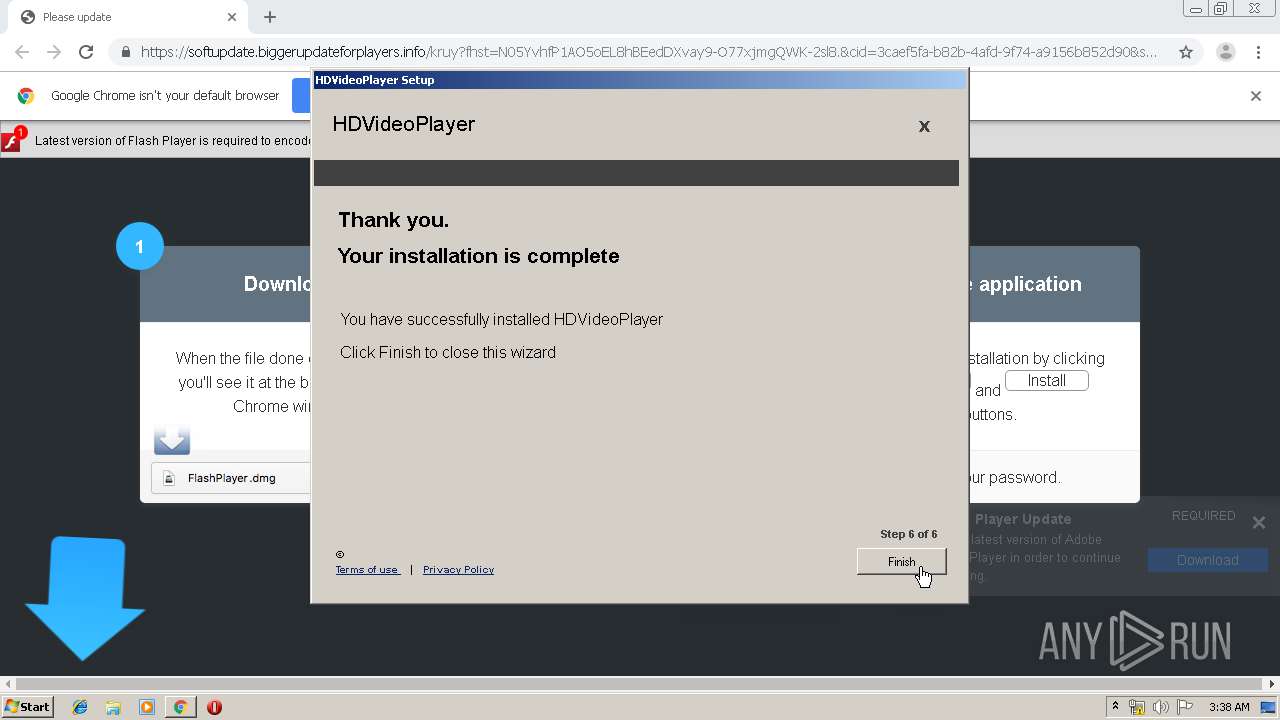1280x720 pixels.
Task: Open the Terms of use link
Action: 367,570
